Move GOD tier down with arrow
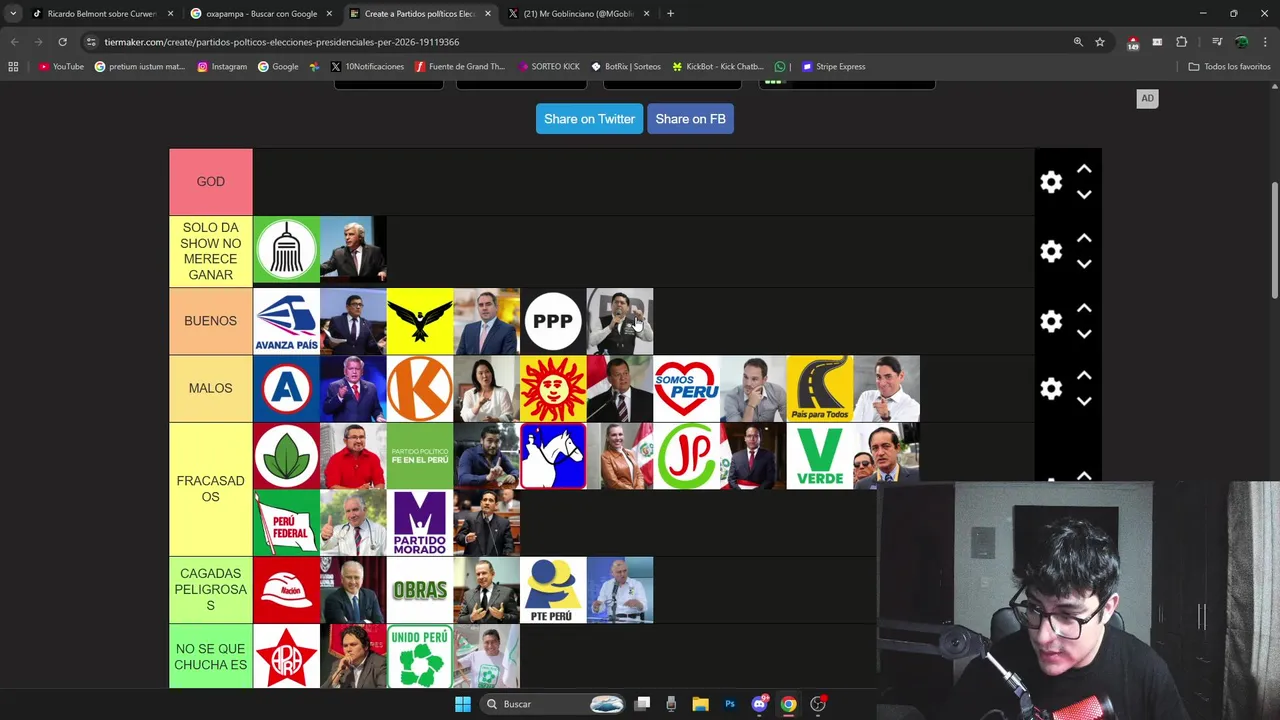1280x720 pixels. coord(1084,195)
